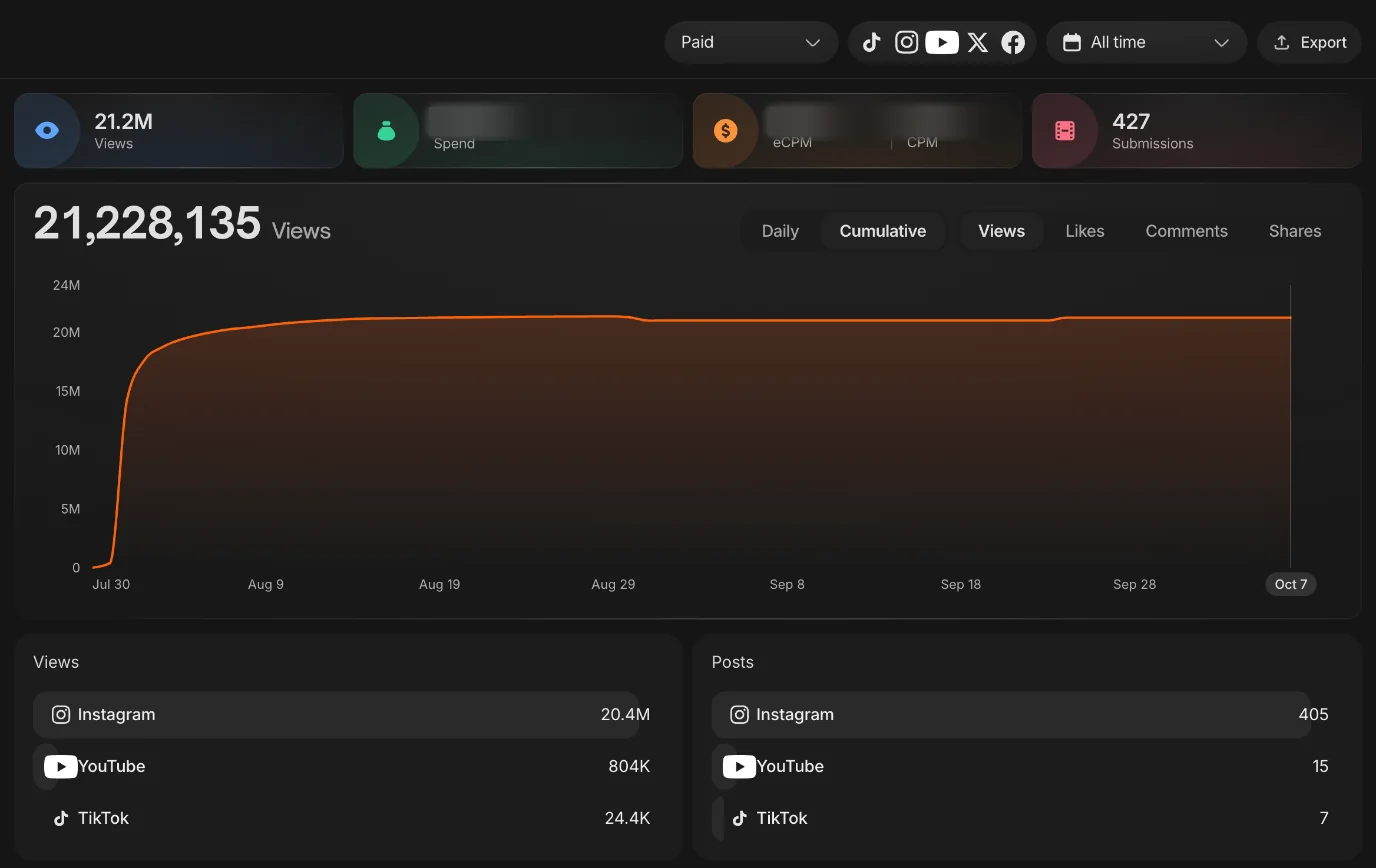Toggle the YouTube platform filter icon
Image resolution: width=1376 pixels, height=868 pixels.
pos(942,42)
